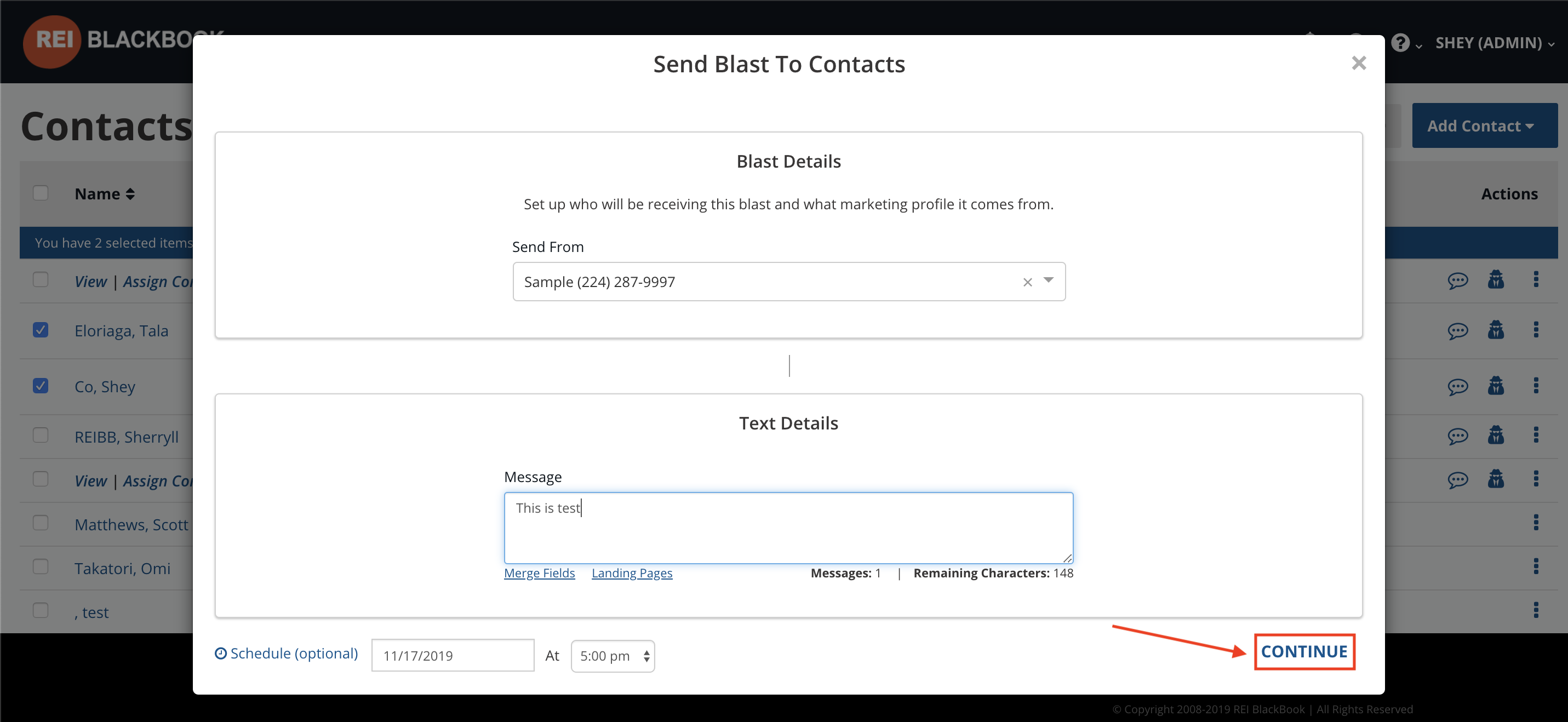Sort contacts by Name column
Viewport: 1568px width, 722px height.
point(105,193)
